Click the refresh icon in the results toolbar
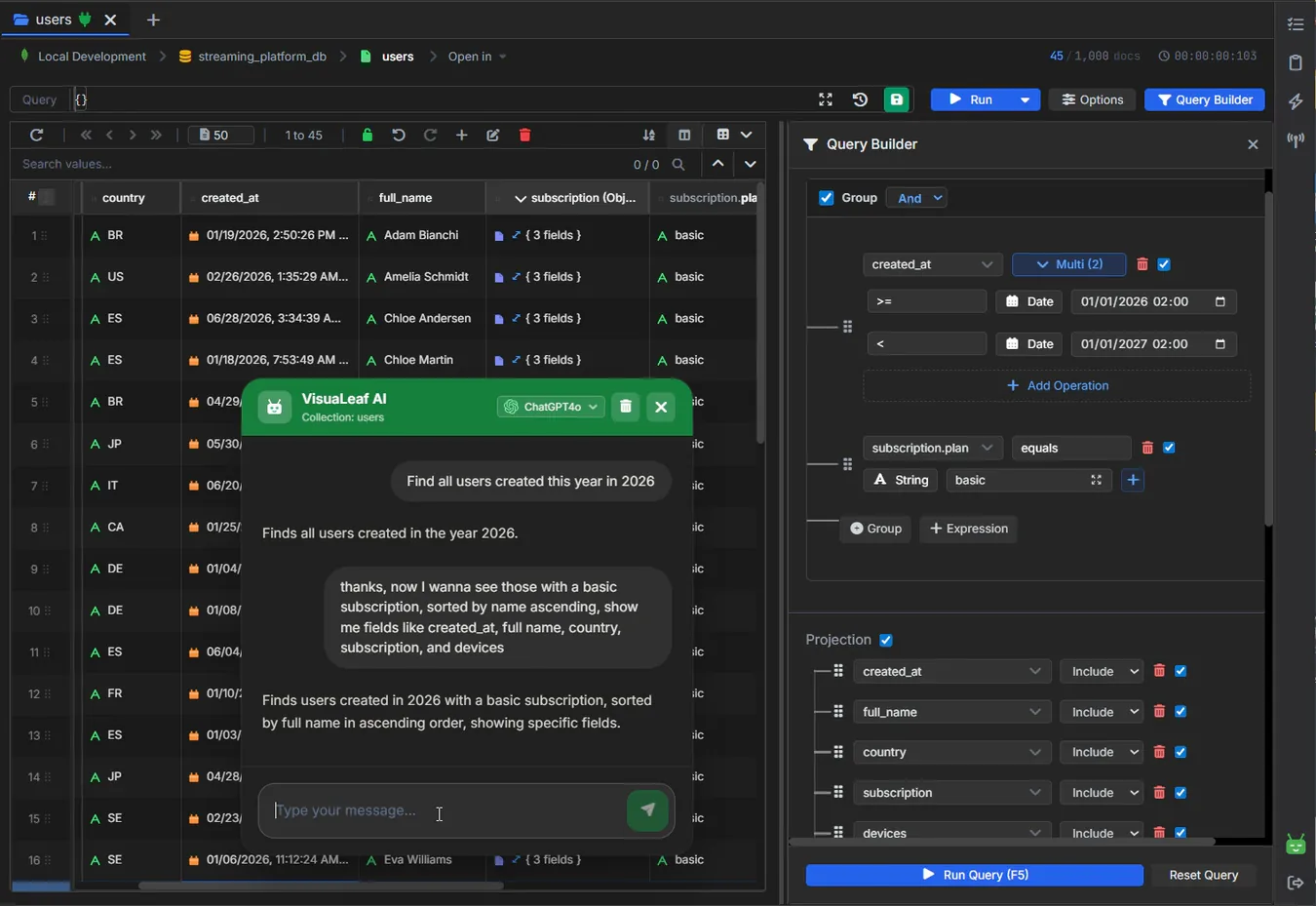This screenshot has height=906, width=1316. pyautogui.click(x=36, y=136)
